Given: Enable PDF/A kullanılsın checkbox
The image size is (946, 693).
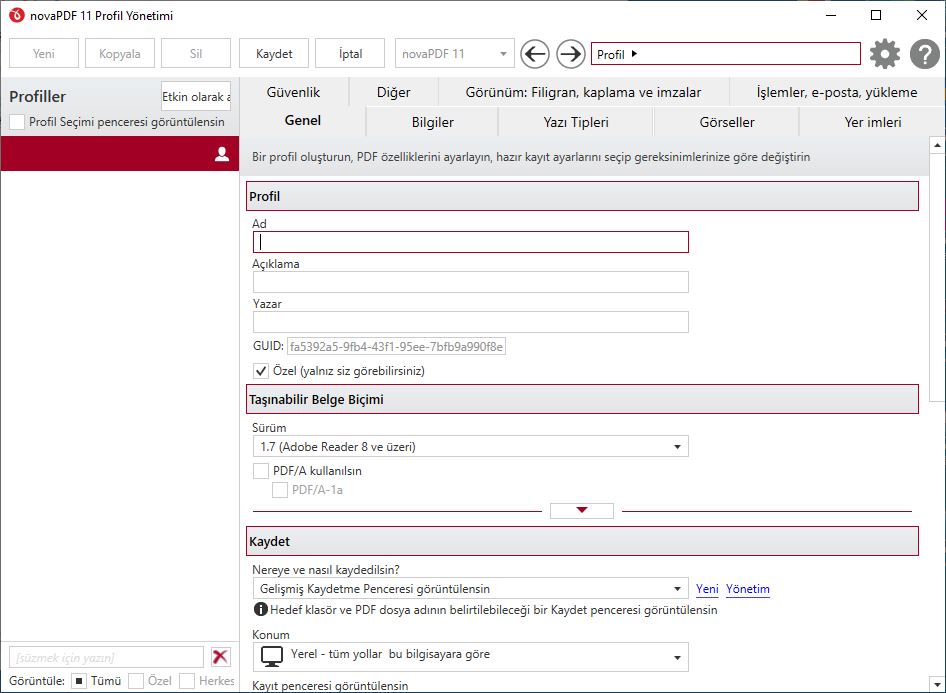Looking at the screenshot, I should pos(261,470).
